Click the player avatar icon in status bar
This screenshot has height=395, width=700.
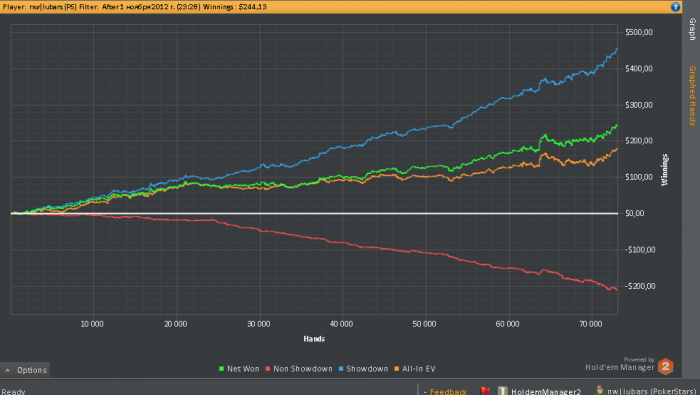pyautogui.click(x=600, y=390)
